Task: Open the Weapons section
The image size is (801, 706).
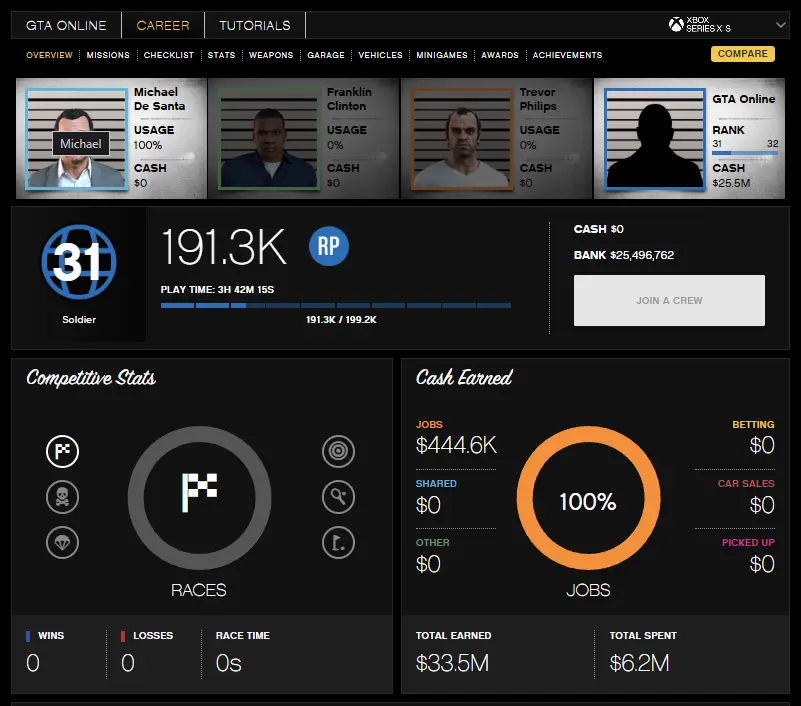Action: 271,55
